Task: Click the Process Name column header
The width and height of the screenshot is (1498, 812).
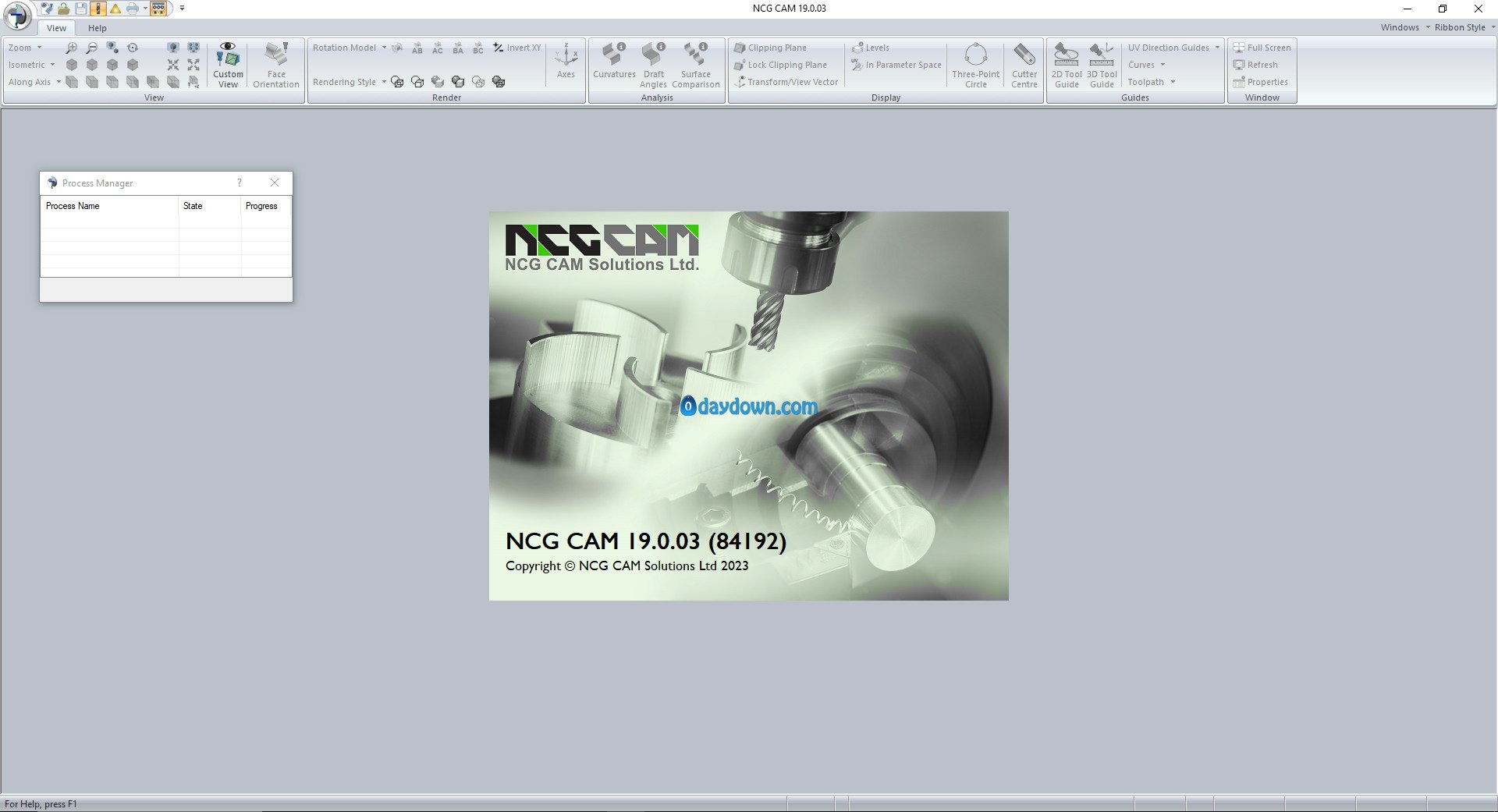Action: pyautogui.click(x=109, y=206)
